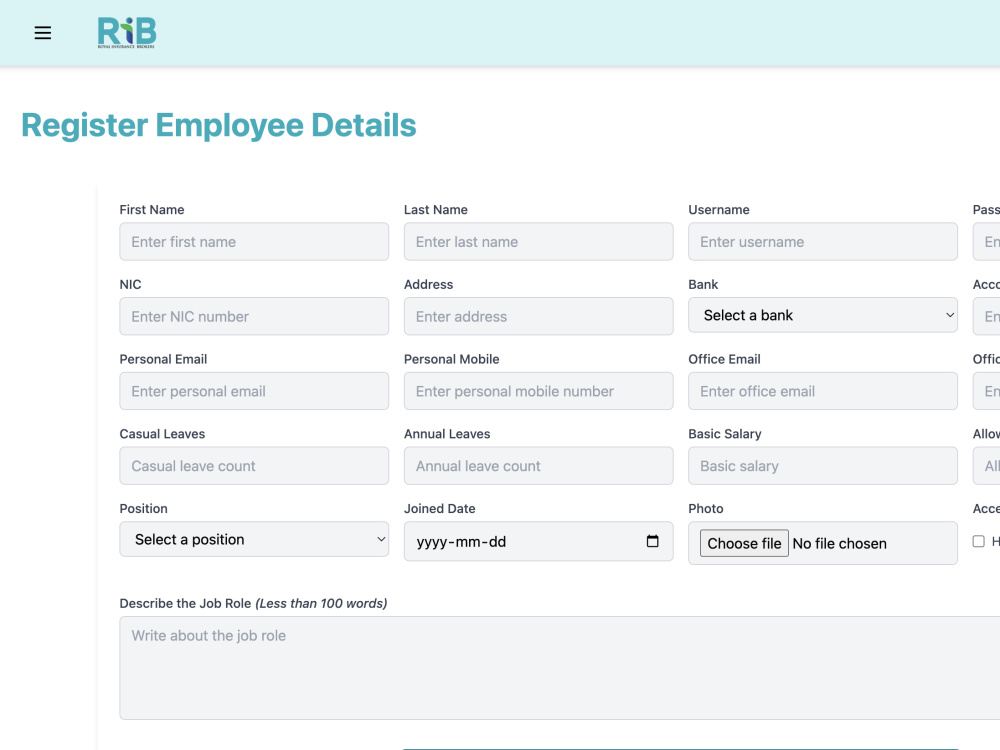Click the 'Joined Date' field label
This screenshot has width=1000, height=750.
click(439, 508)
